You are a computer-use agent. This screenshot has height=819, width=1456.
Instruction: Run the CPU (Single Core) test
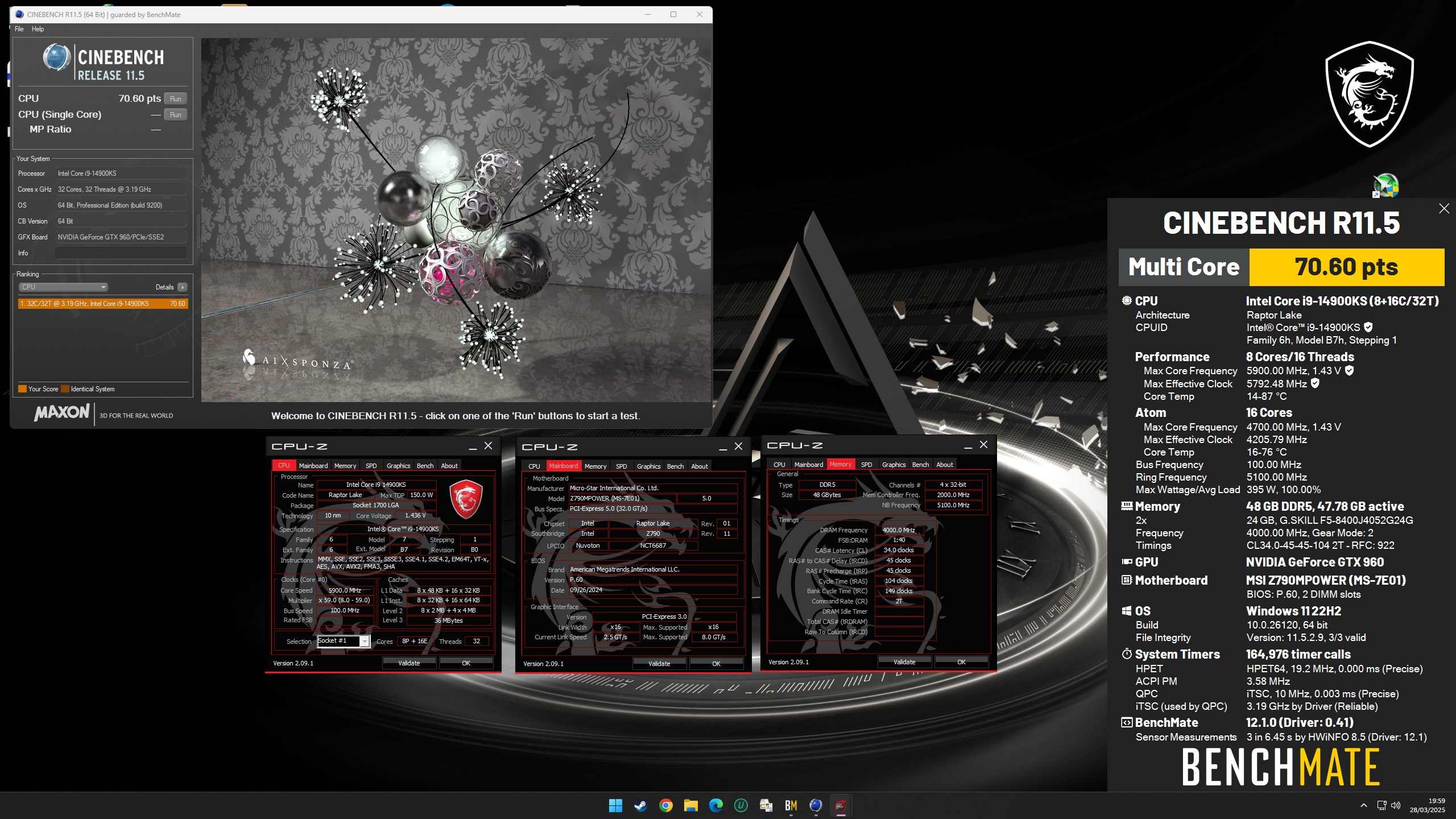click(176, 114)
